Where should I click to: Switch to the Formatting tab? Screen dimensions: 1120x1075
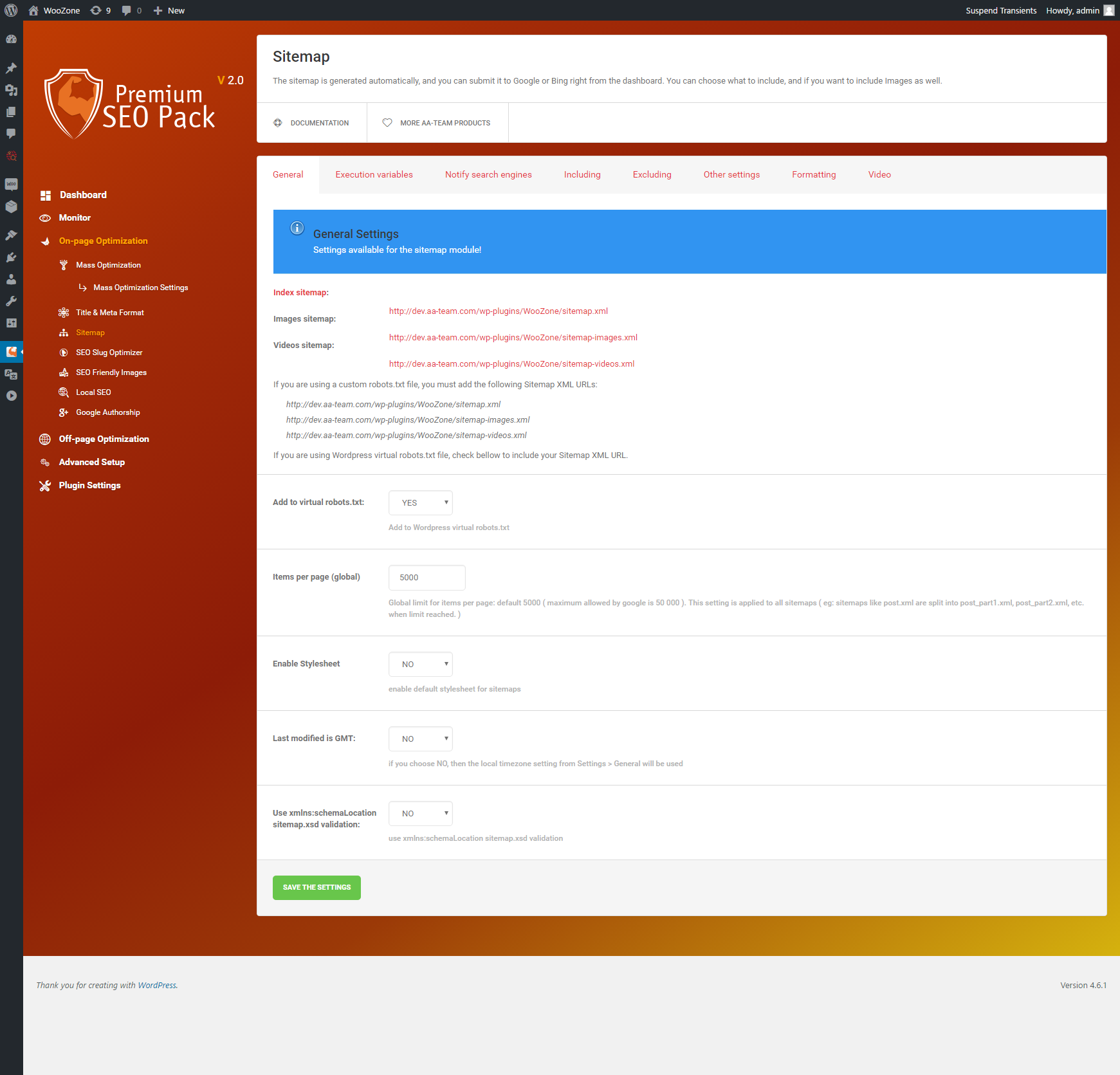pos(814,174)
